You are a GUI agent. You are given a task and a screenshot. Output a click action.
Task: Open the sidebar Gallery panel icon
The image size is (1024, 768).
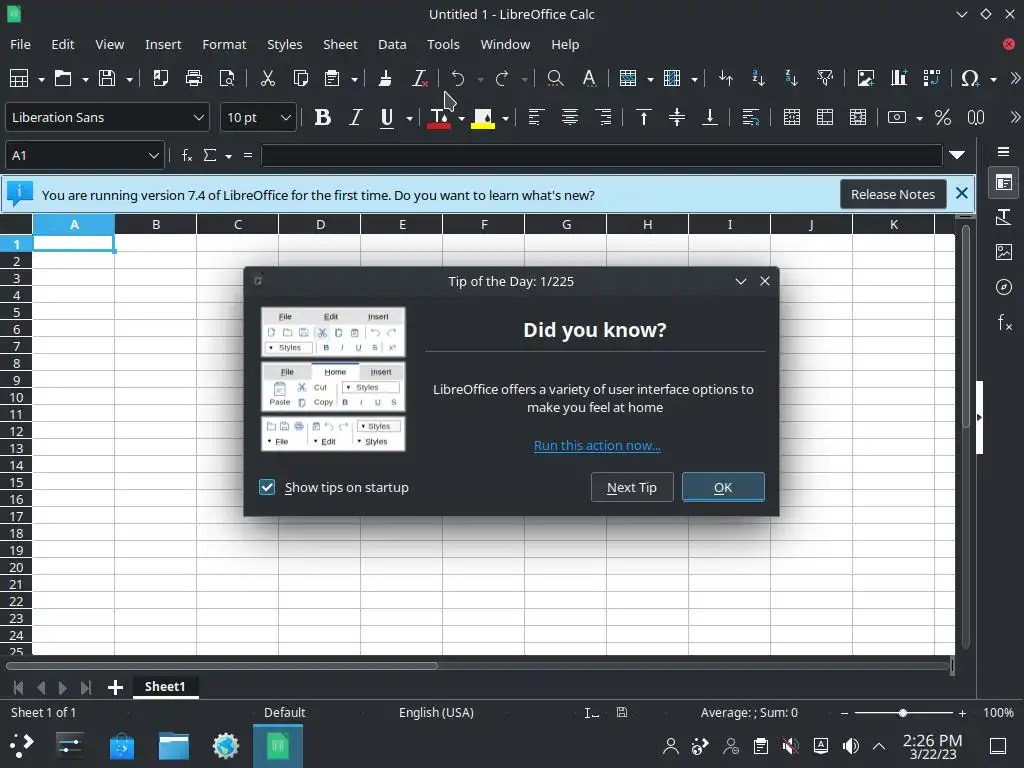pos(1004,252)
